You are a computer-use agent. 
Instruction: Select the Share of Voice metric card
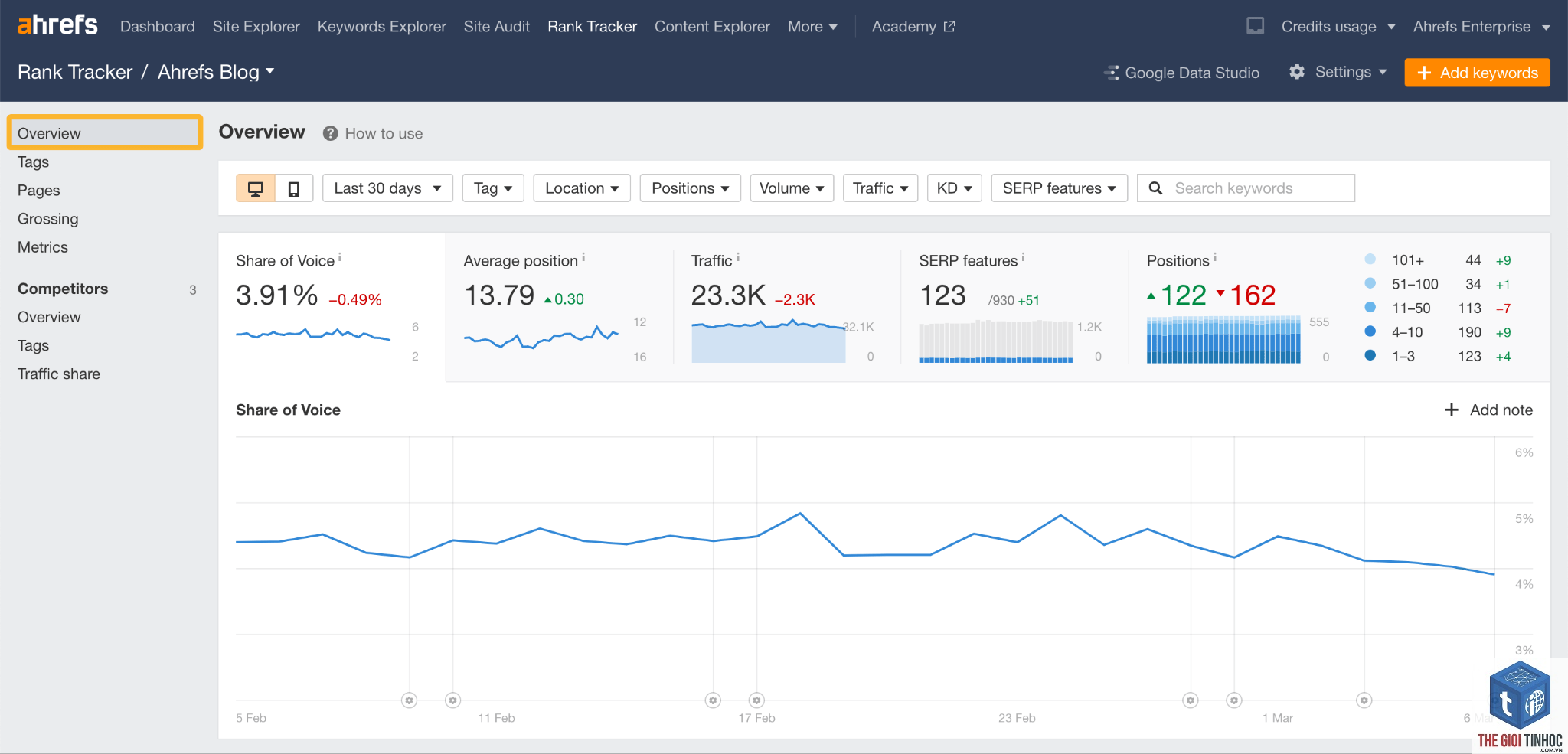click(x=332, y=307)
